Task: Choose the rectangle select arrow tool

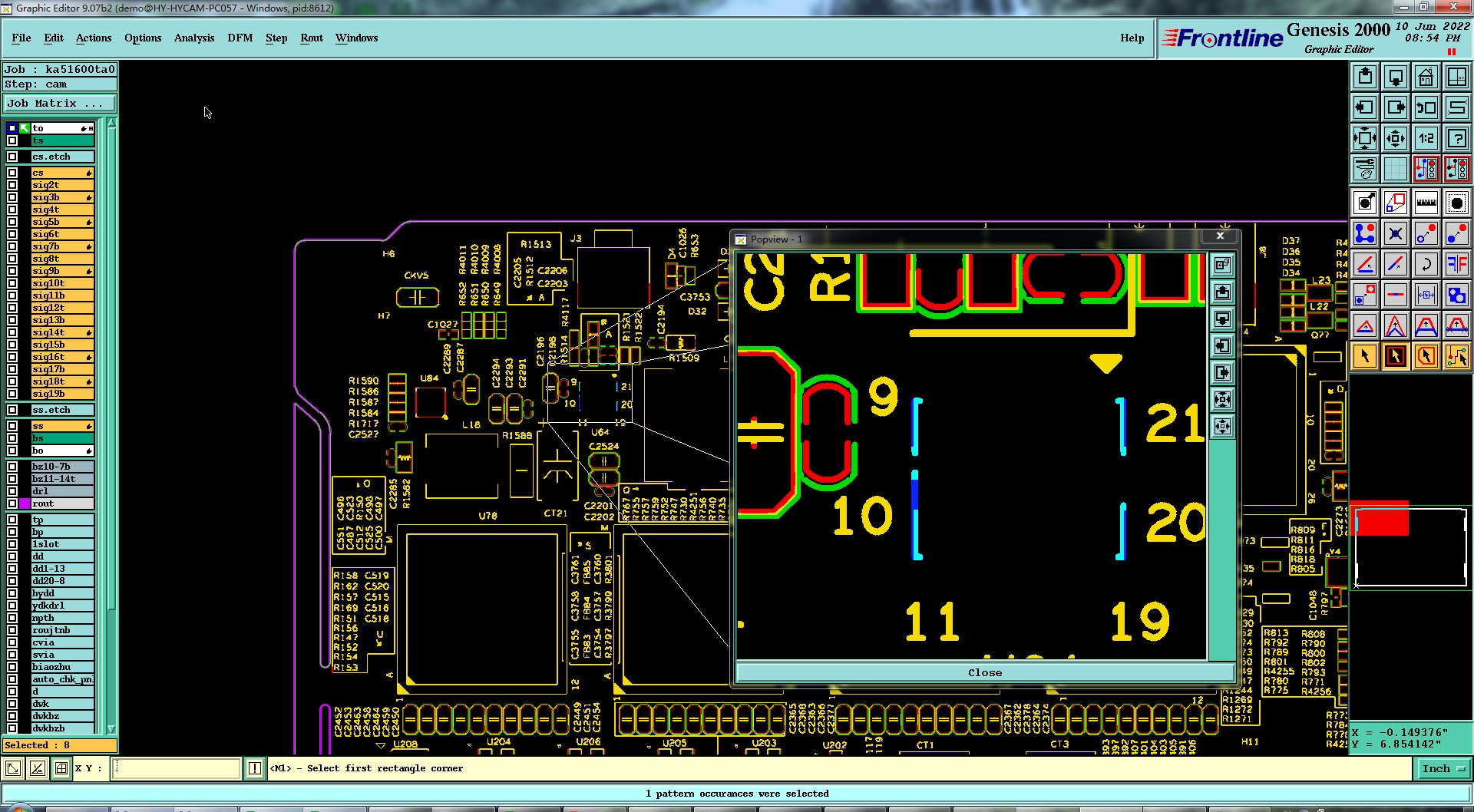Action: [x=1395, y=356]
